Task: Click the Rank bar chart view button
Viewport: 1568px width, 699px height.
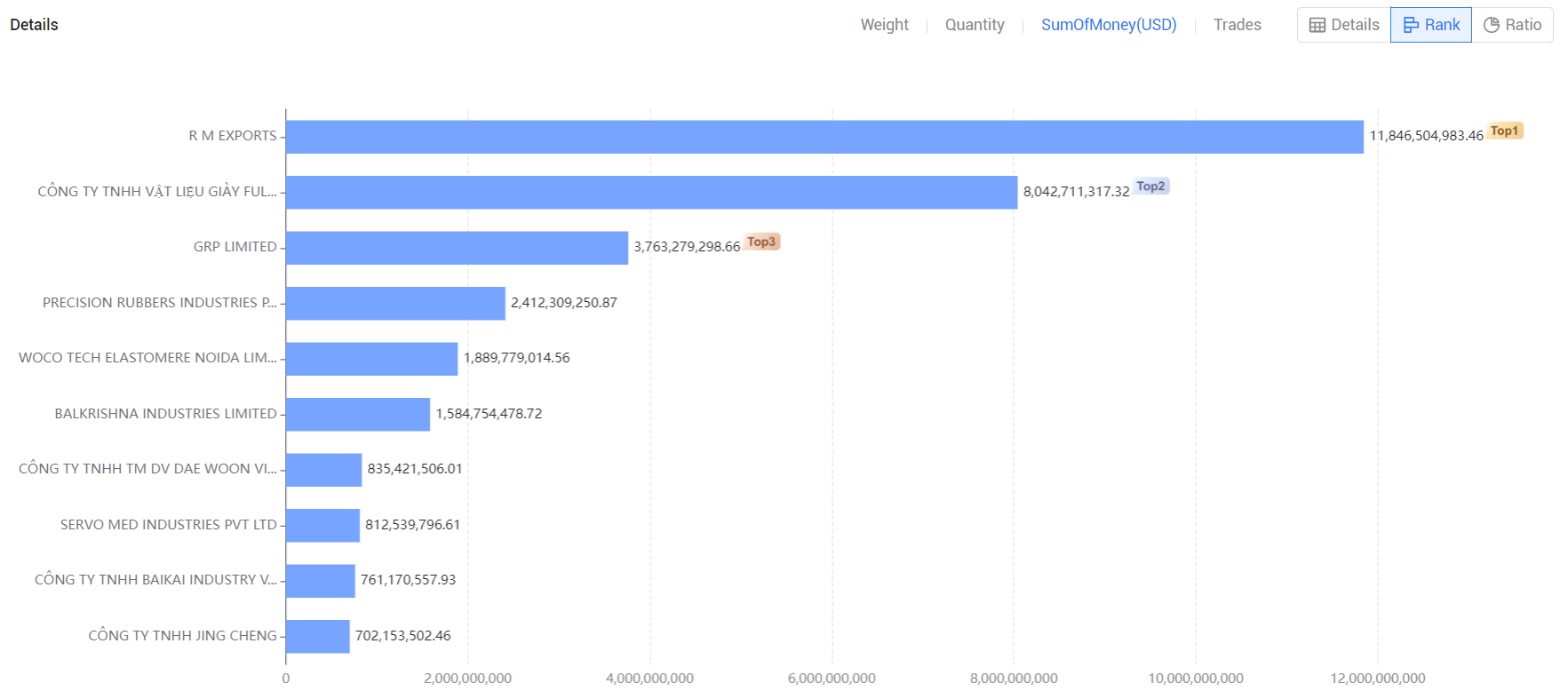Action: pos(1431,25)
